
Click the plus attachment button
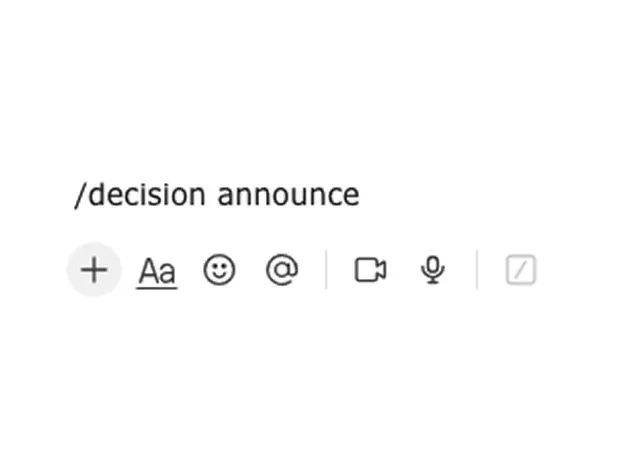pyautogui.click(x=93, y=270)
